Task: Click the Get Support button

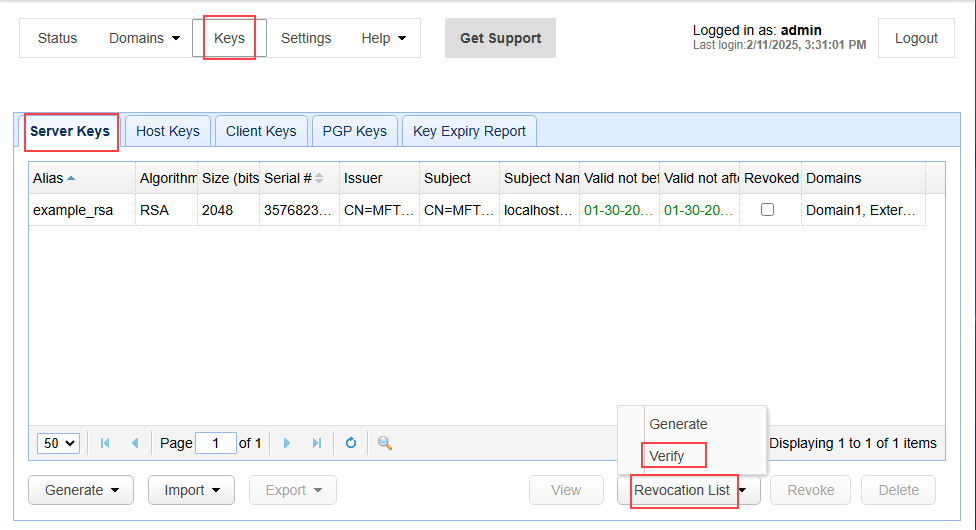Action: (x=500, y=38)
